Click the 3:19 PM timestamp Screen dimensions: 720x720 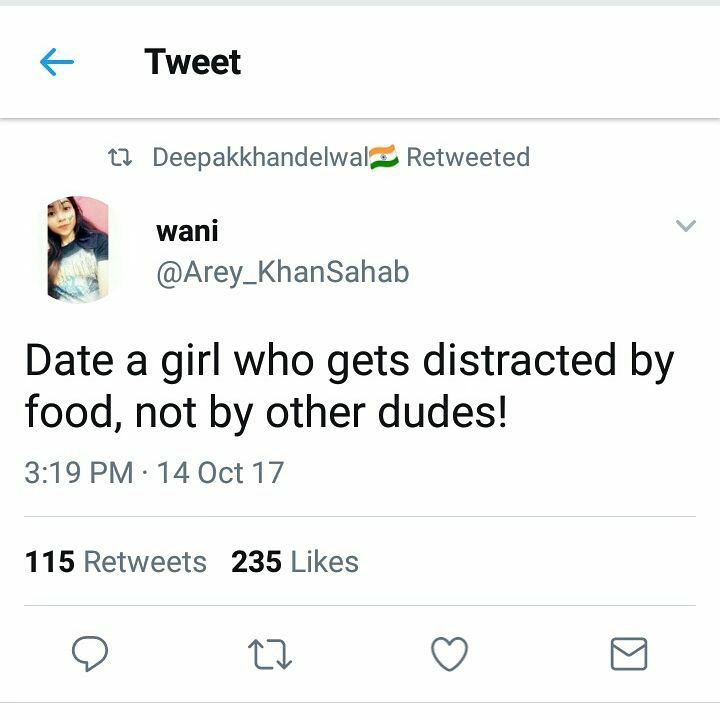[79, 472]
